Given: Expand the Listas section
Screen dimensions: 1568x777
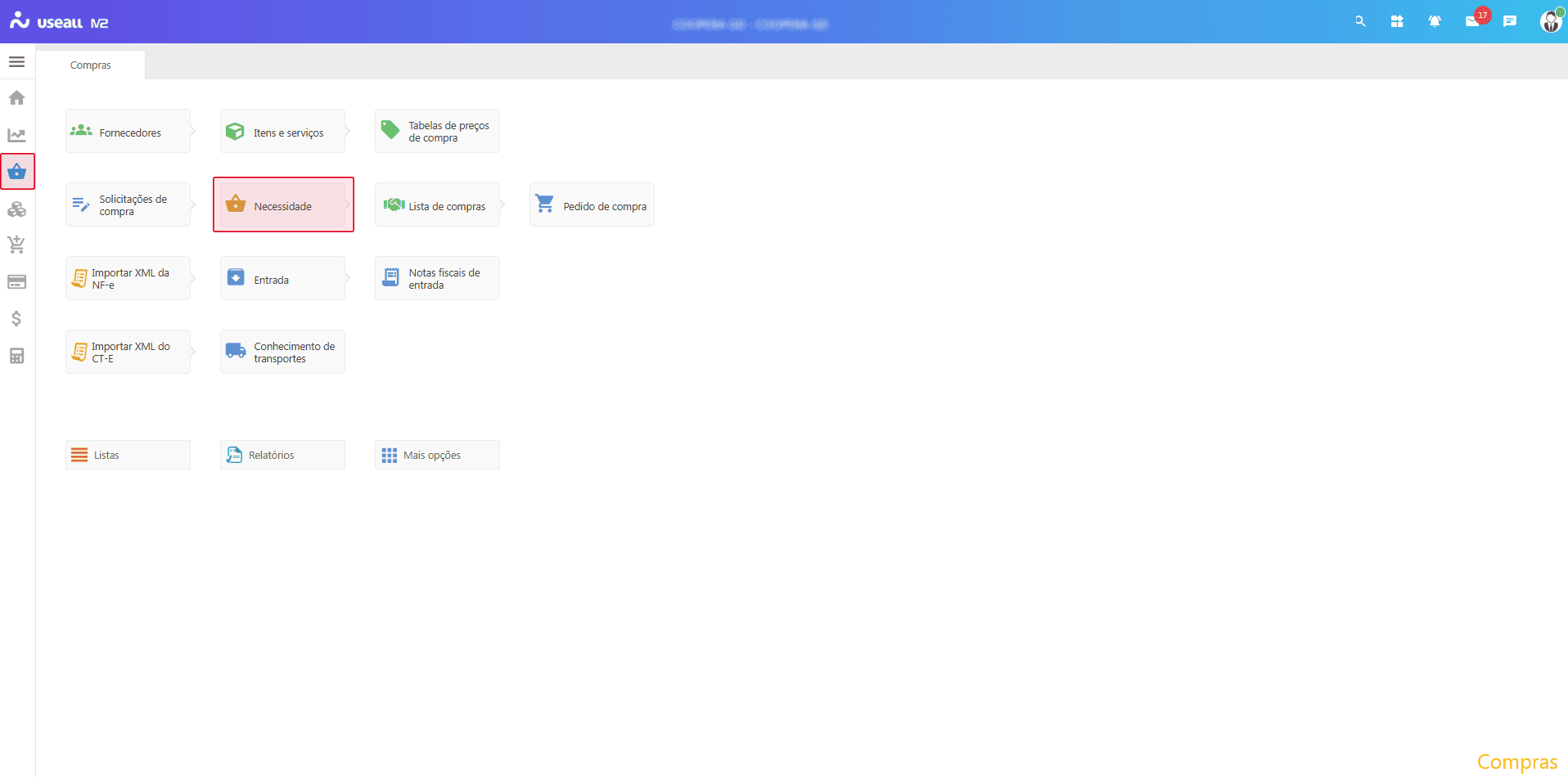Looking at the screenshot, I should (x=128, y=455).
